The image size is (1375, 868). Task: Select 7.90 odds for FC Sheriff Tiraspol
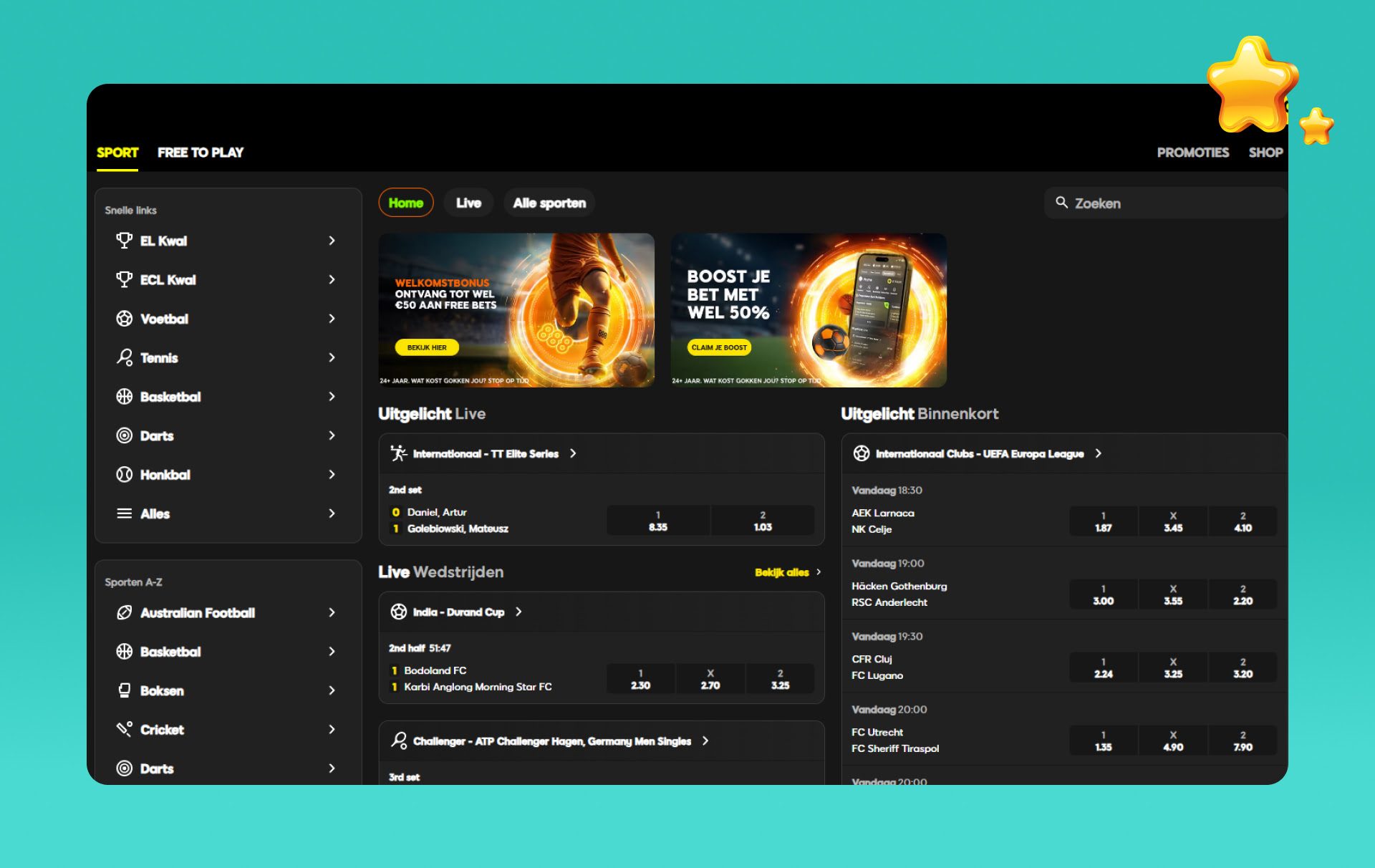[1243, 741]
